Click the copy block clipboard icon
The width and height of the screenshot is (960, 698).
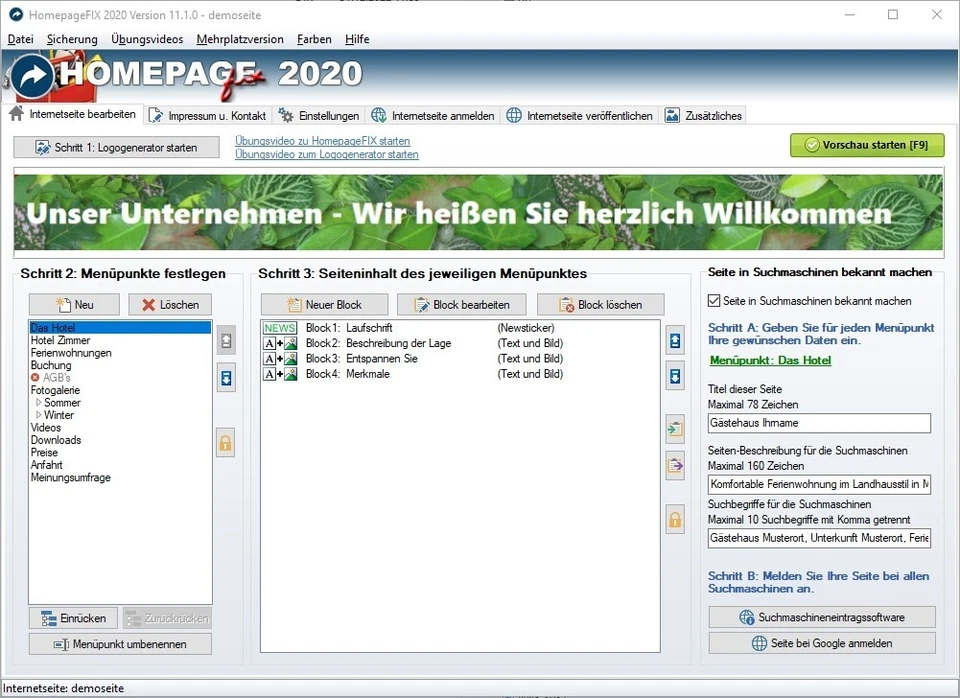click(675, 427)
